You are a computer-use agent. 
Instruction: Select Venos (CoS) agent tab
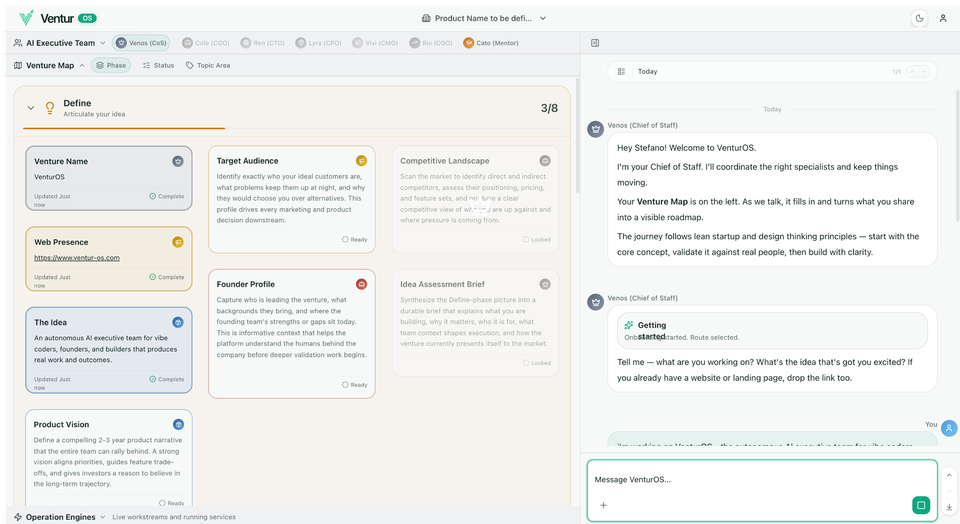click(x=142, y=43)
